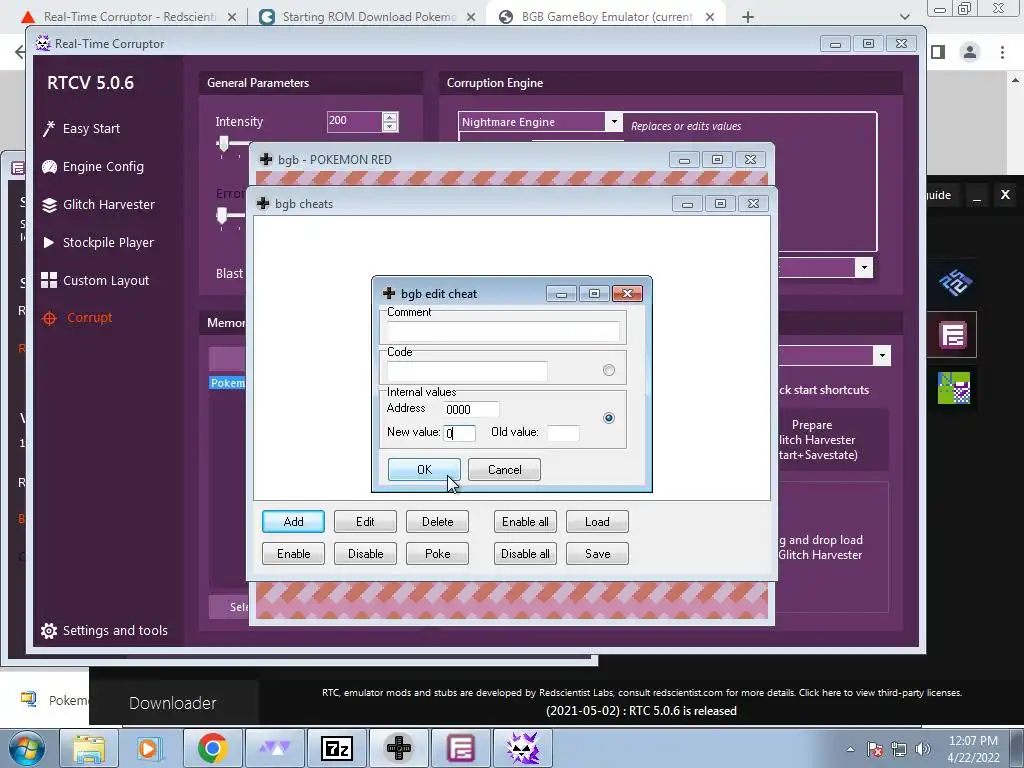Switch to the BGB GameBoy Emulator tab
Screen dimensions: 1024x768
click(x=607, y=17)
